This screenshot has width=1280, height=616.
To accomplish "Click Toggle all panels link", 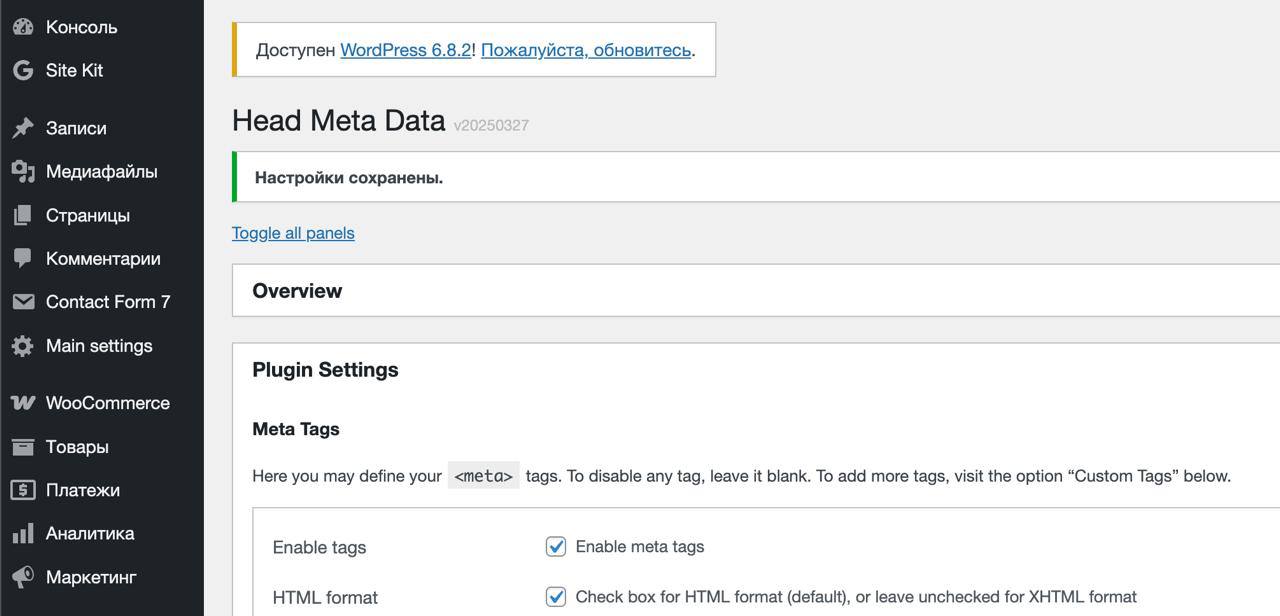I will point(293,233).
